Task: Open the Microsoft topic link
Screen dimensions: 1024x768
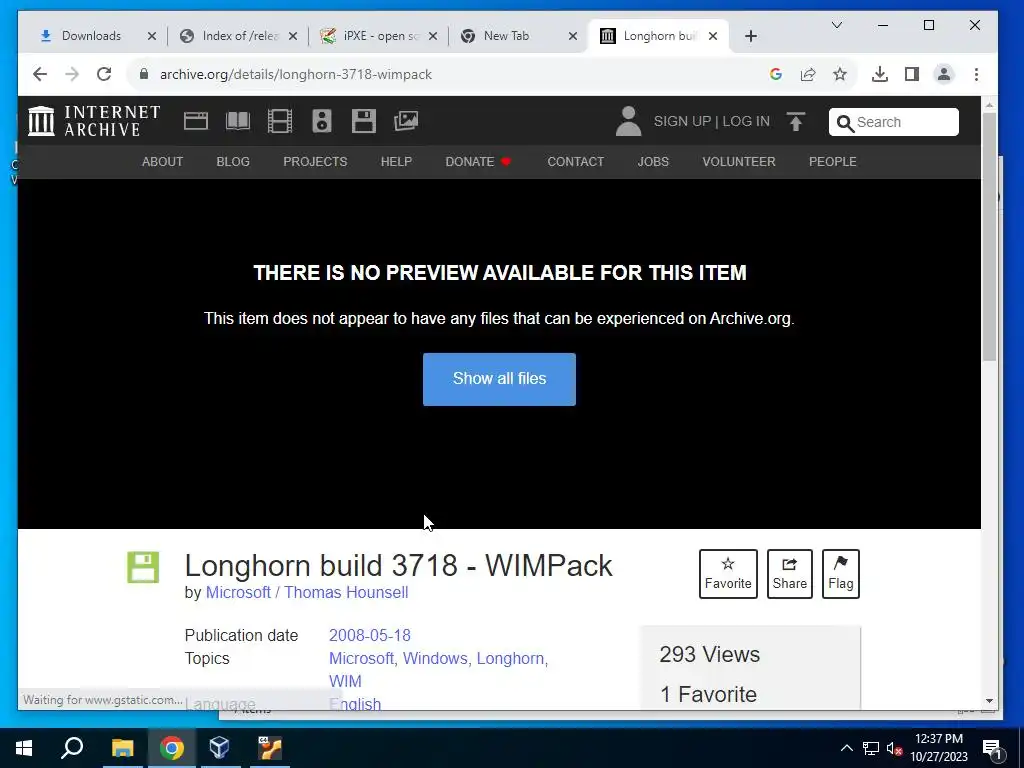Action: click(361, 658)
